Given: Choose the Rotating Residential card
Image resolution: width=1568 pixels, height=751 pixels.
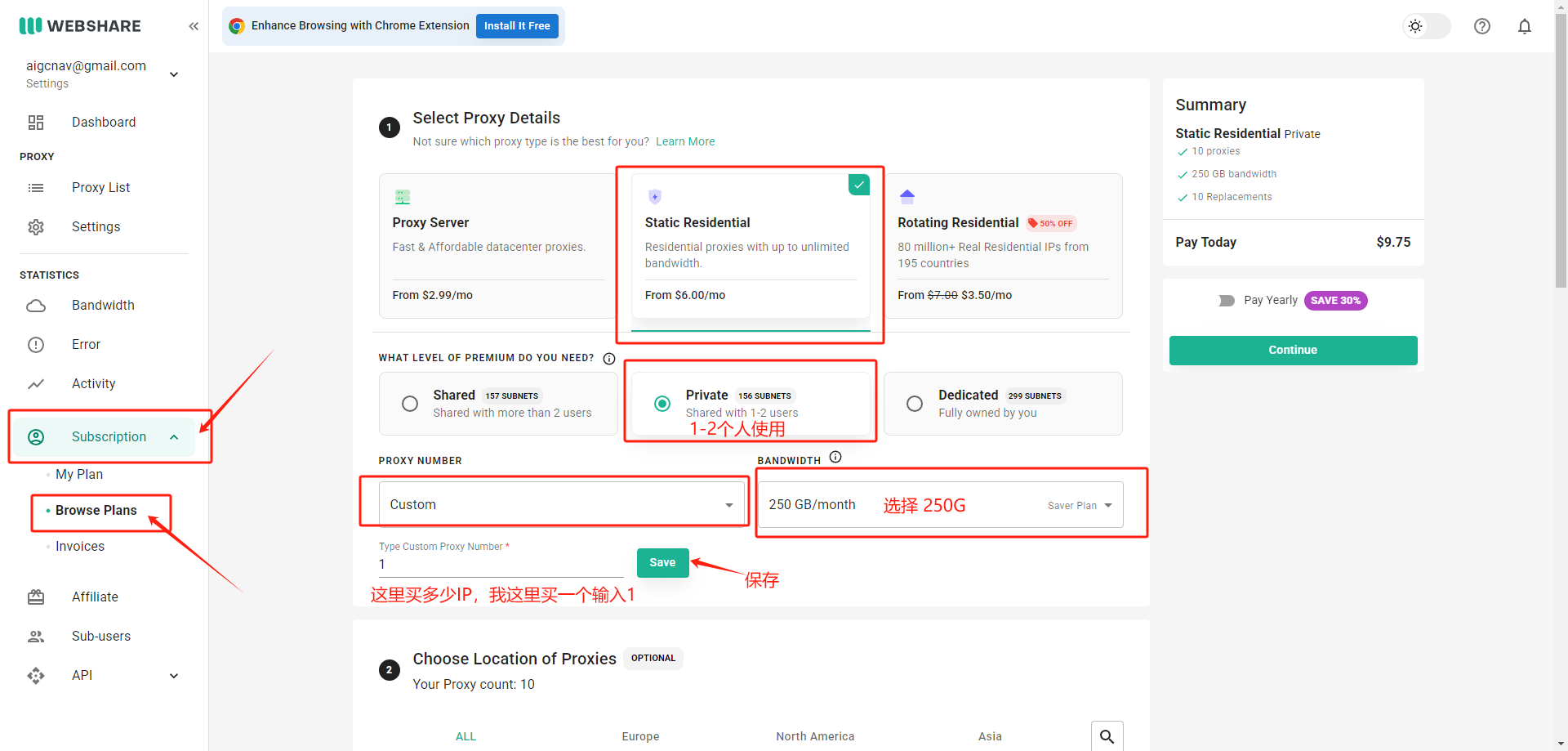Looking at the screenshot, I should (1003, 246).
